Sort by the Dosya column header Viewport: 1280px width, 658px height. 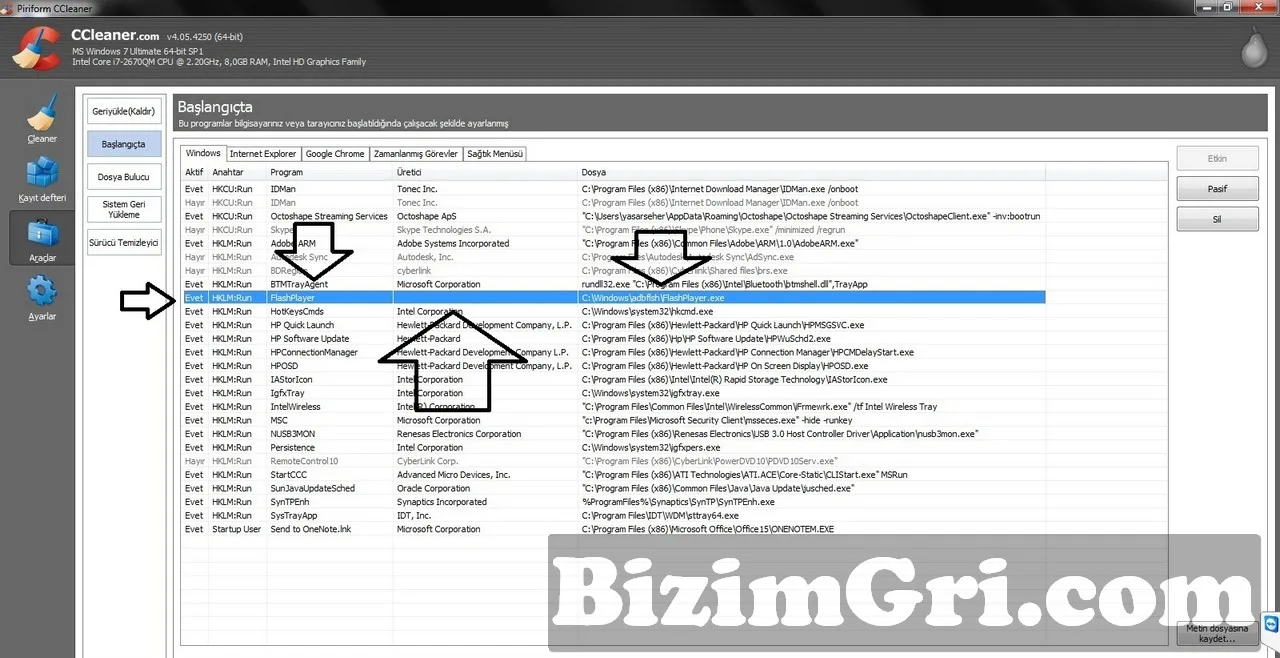coord(812,173)
